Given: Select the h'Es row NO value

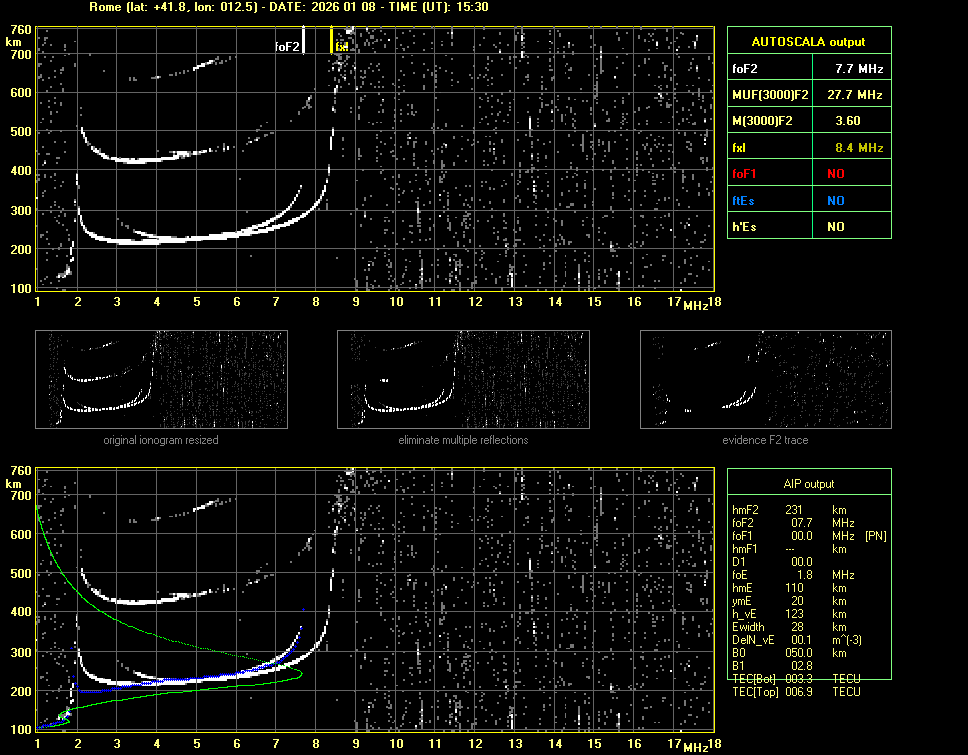Looking at the screenshot, I should point(835,227).
